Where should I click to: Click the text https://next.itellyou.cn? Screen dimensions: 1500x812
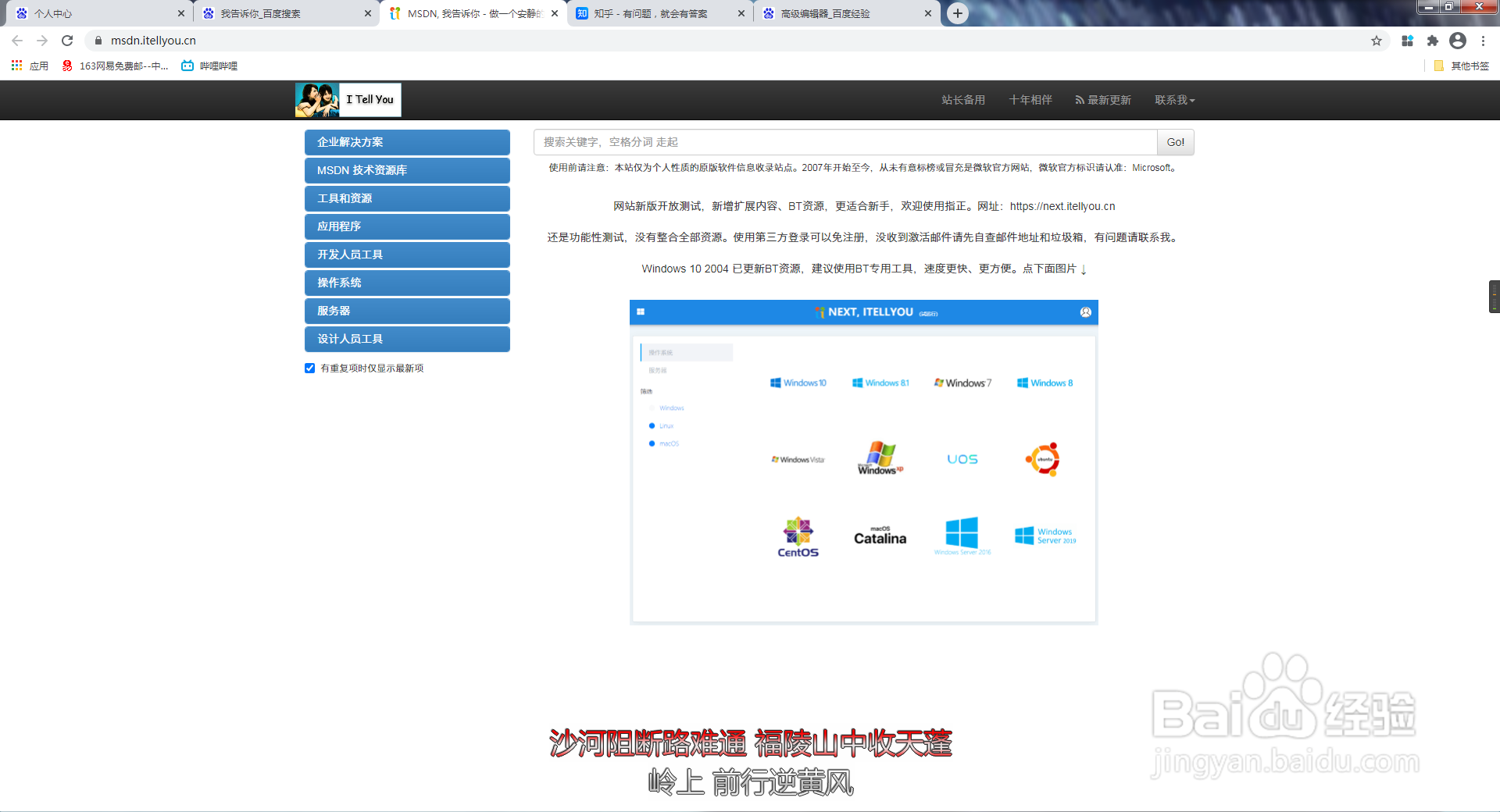pos(1062,206)
